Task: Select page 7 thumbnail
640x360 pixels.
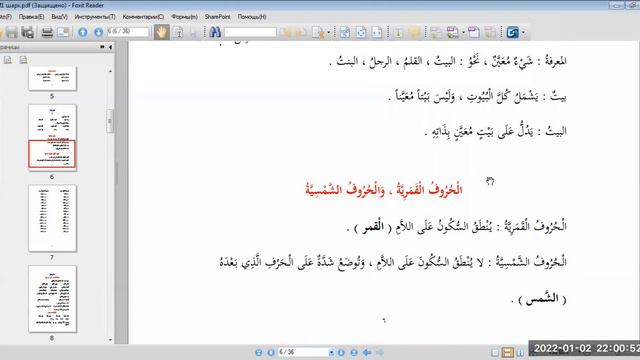Action: (52, 218)
